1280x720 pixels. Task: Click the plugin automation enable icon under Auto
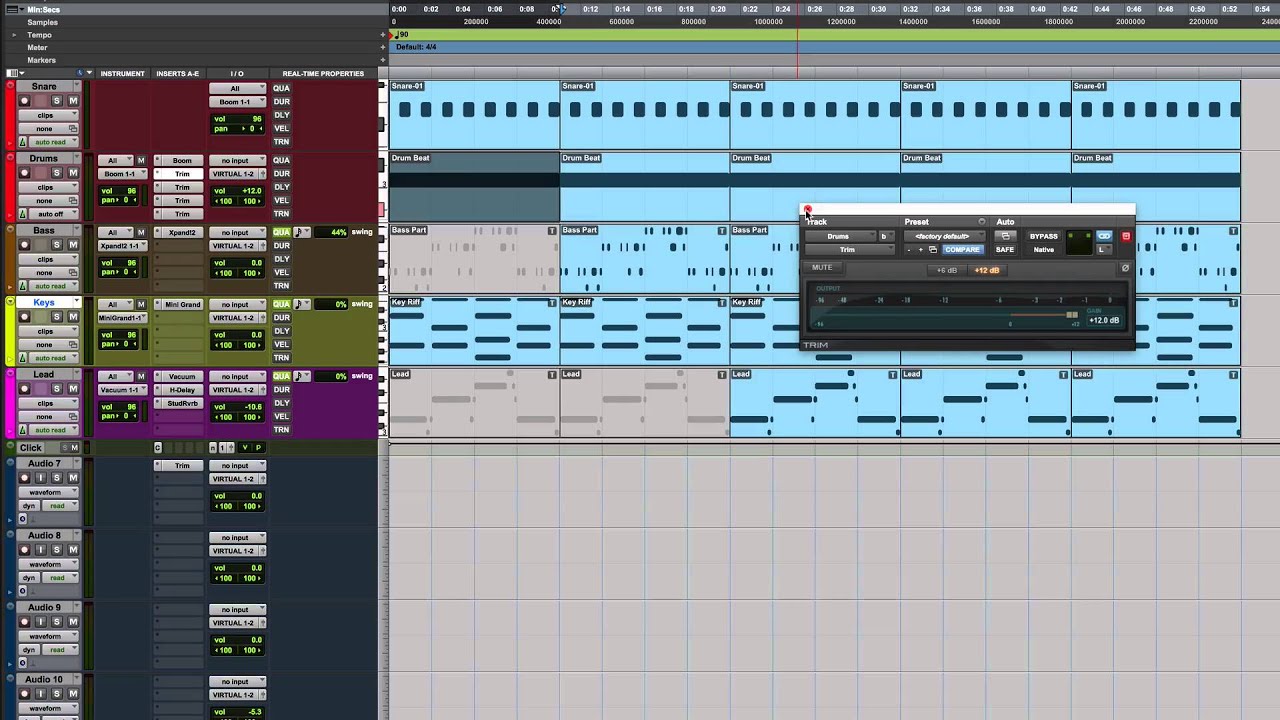tap(1005, 236)
